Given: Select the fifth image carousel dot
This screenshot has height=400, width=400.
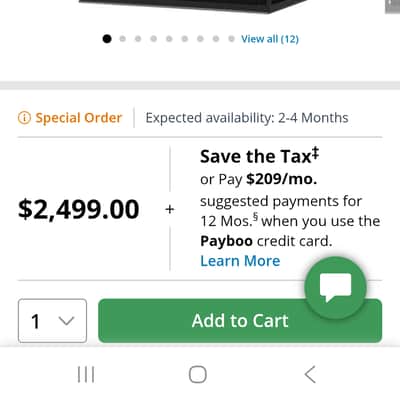Looking at the screenshot, I should pyautogui.click(x=169, y=39).
